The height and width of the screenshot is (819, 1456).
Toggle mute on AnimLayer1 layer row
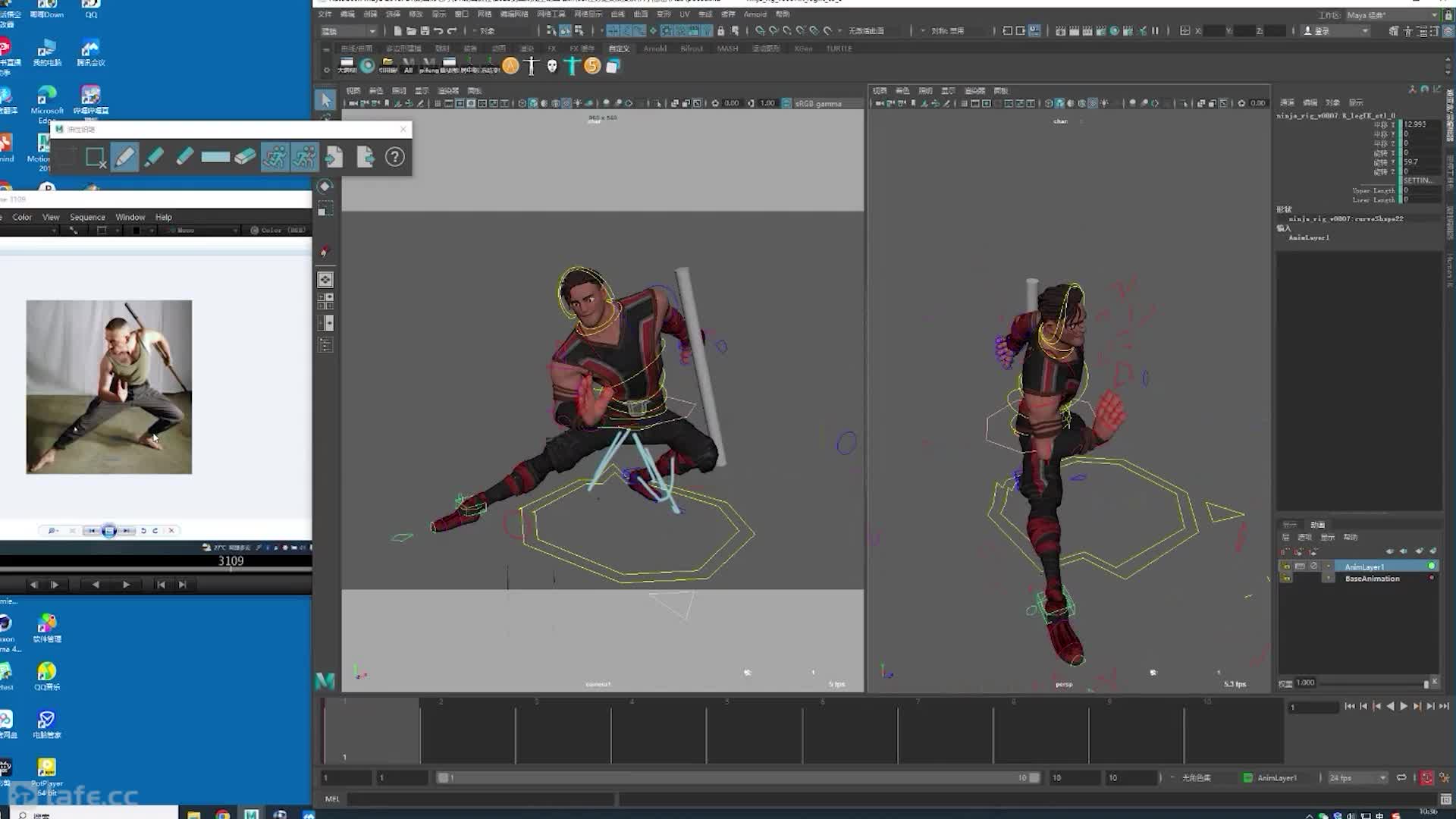click(1314, 566)
